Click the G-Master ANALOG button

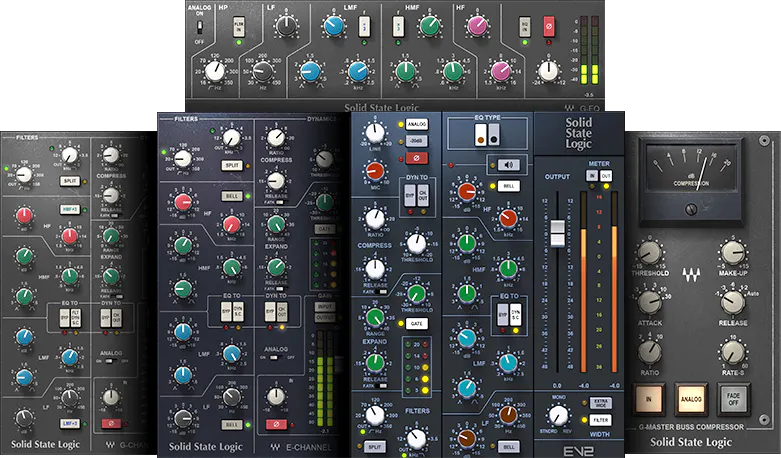(691, 399)
